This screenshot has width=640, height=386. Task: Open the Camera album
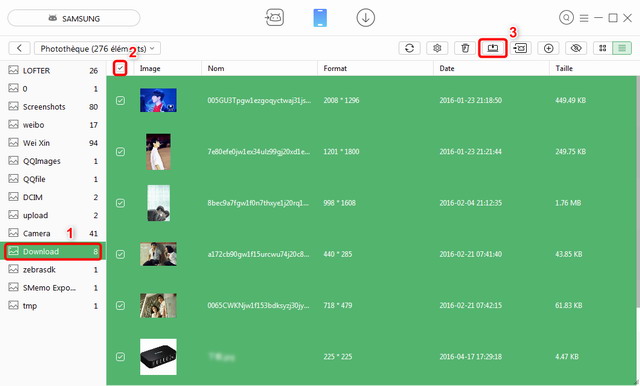tap(53, 233)
